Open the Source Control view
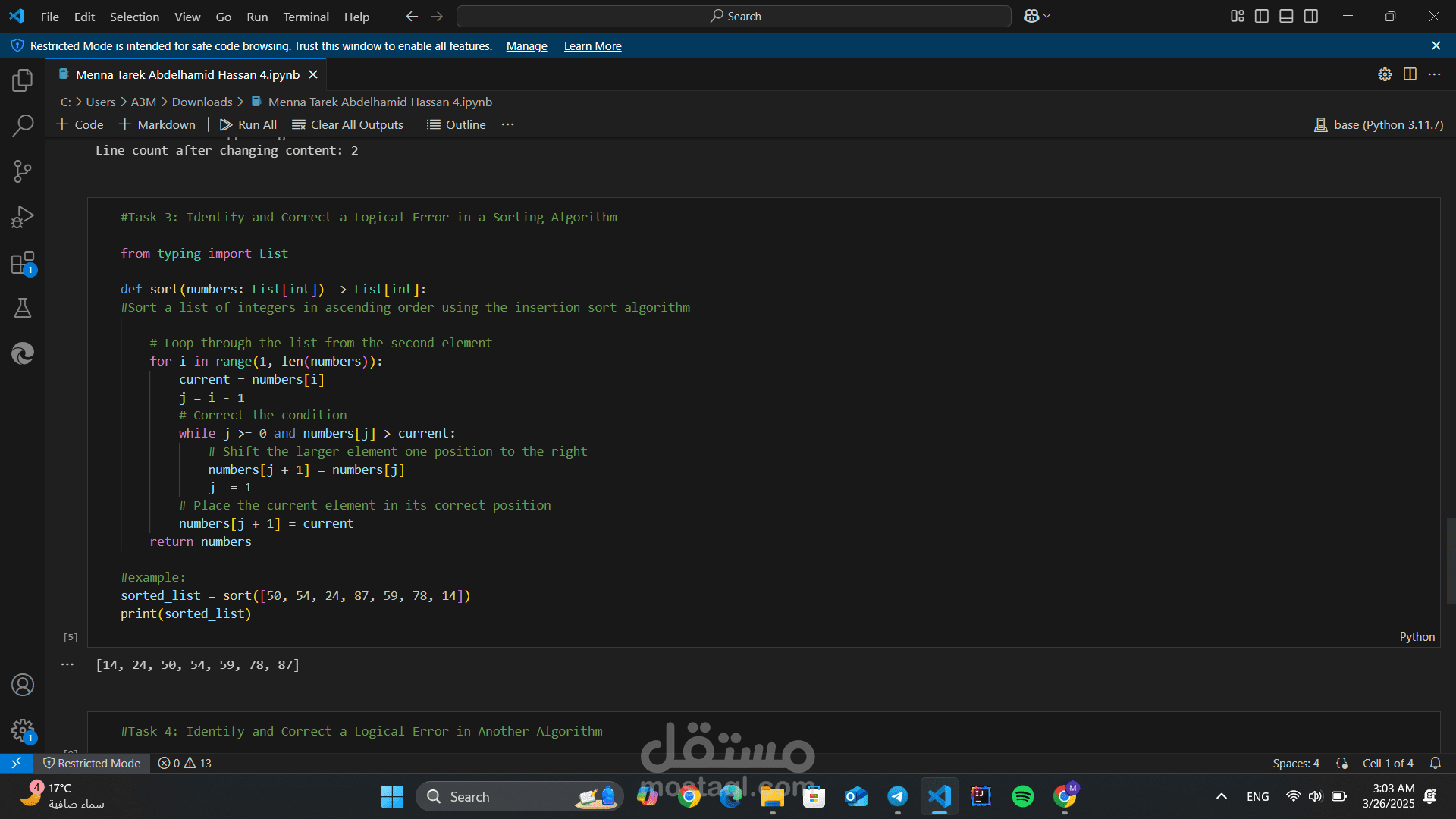1456x819 pixels. tap(23, 171)
